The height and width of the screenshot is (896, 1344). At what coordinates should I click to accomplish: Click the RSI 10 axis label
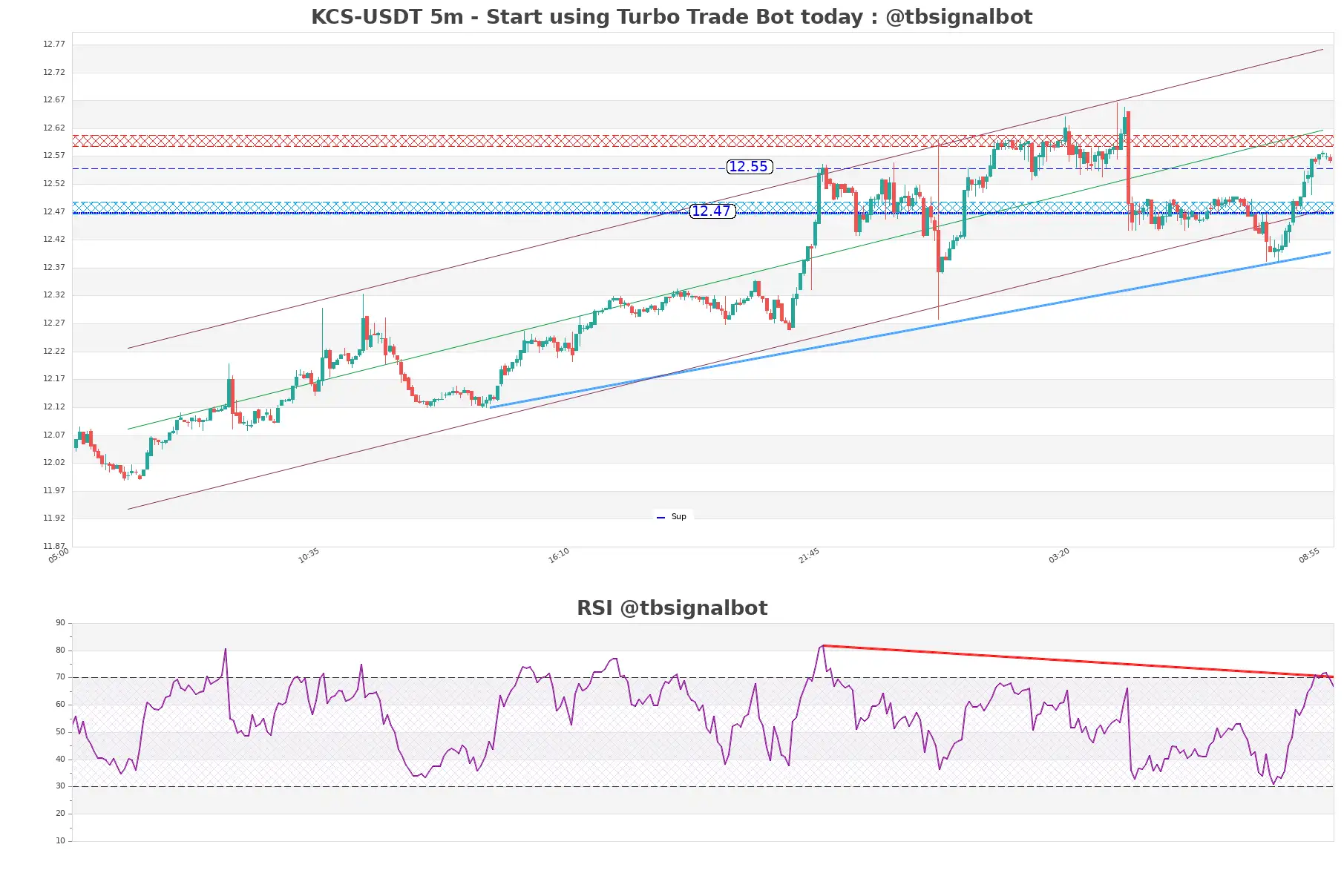(60, 841)
